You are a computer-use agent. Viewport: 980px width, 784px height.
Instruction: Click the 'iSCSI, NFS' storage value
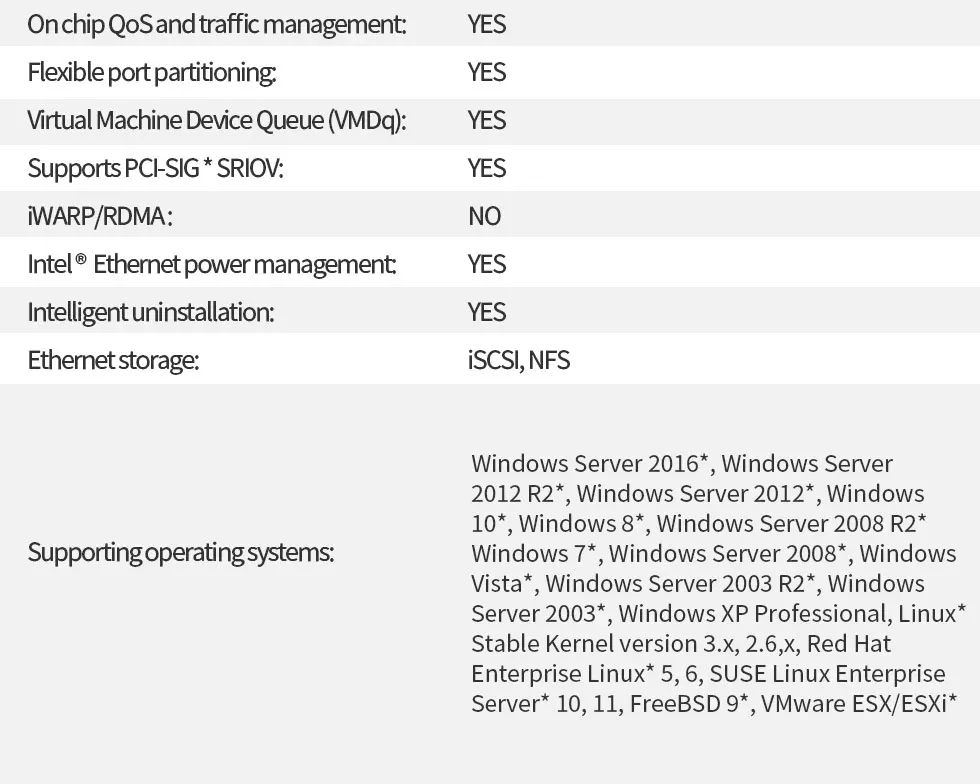click(x=518, y=360)
